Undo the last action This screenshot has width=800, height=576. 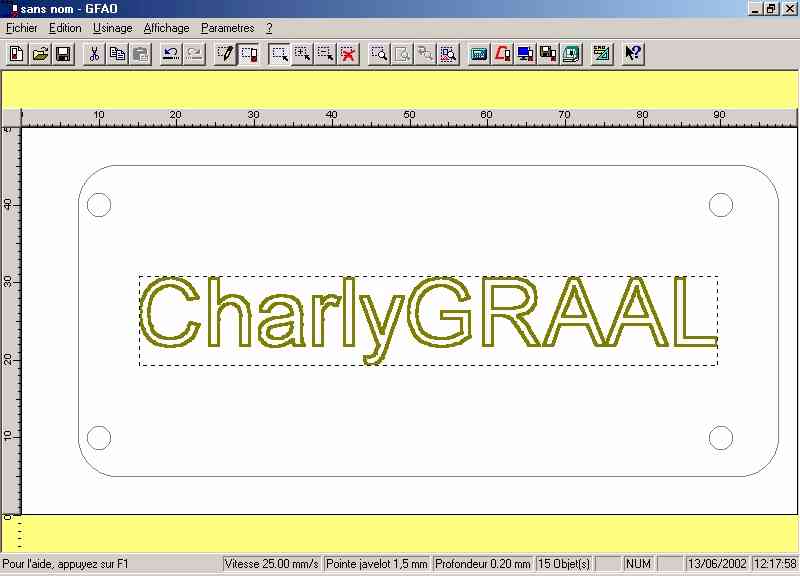coord(171,54)
